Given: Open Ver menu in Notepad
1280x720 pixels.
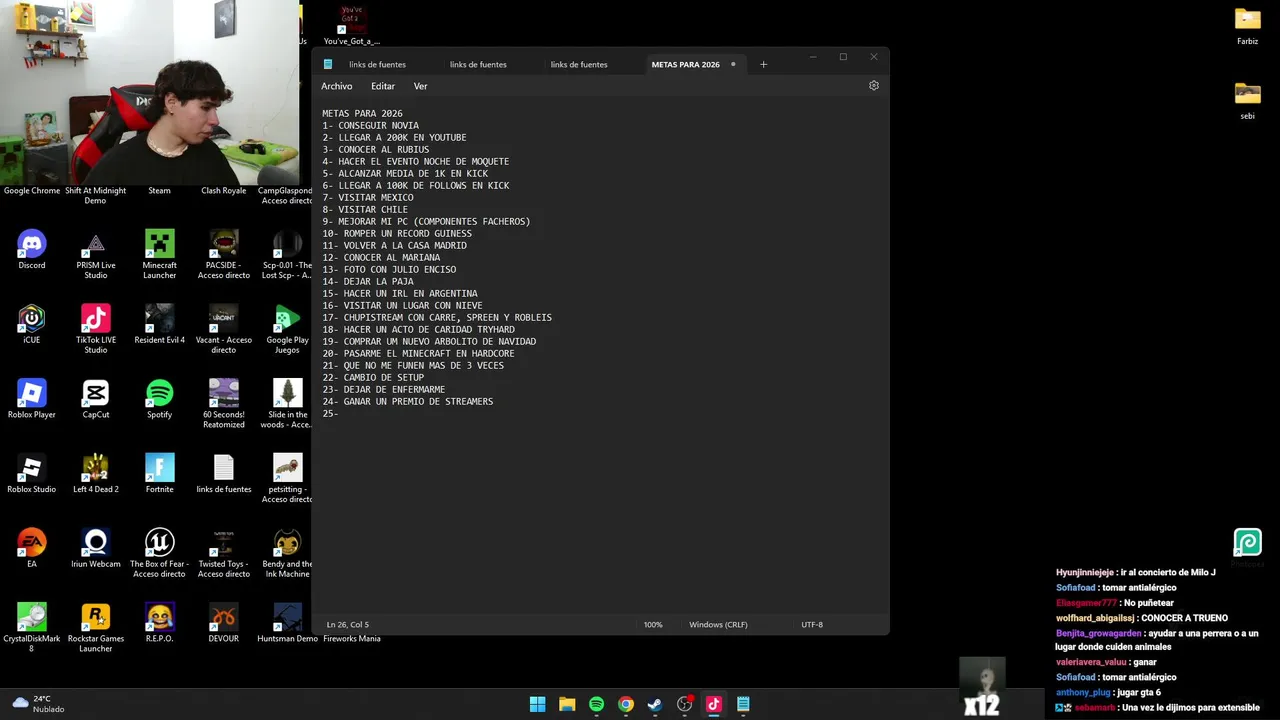Looking at the screenshot, I should pyautogui.click(x=420, y=86).
